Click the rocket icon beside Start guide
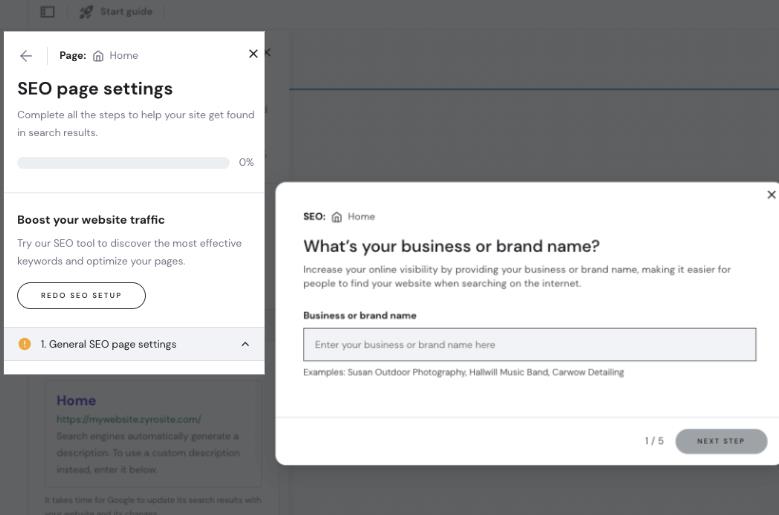Screen dimensions: 779x515 click(x=86, y=12)
